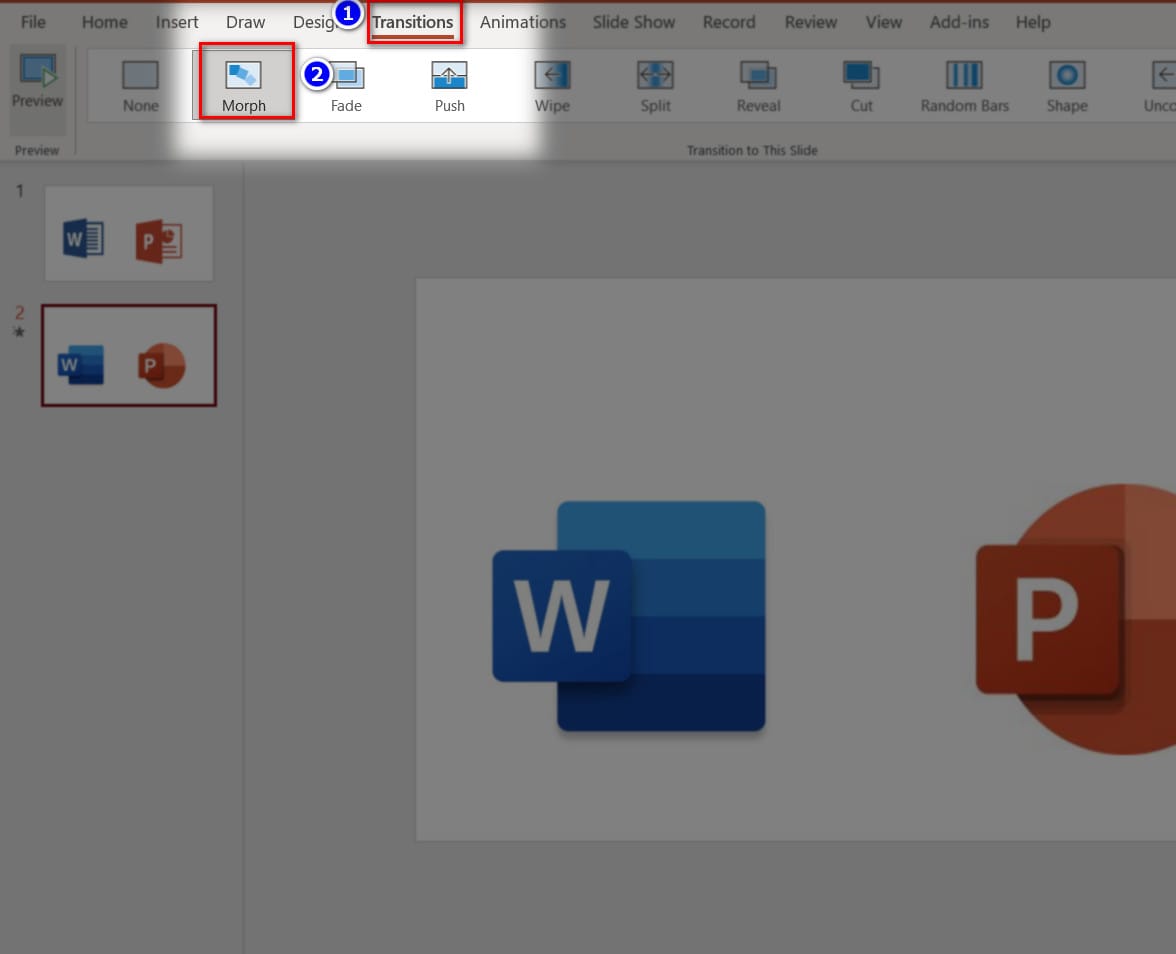Open the File menu
This screenshot has height=954, width=1176.
(x=33, y=22)
